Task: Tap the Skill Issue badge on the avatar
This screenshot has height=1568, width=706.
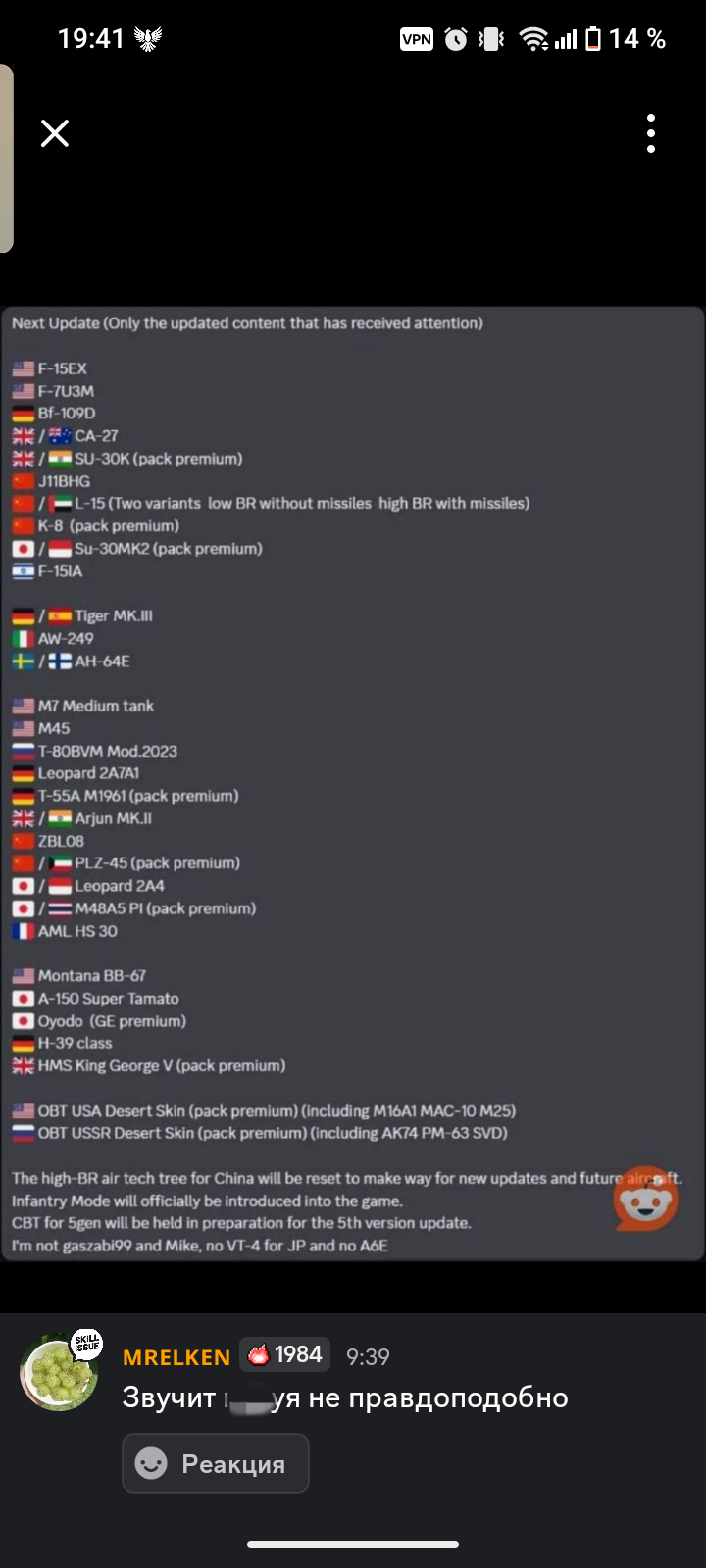Action: 87,1343
